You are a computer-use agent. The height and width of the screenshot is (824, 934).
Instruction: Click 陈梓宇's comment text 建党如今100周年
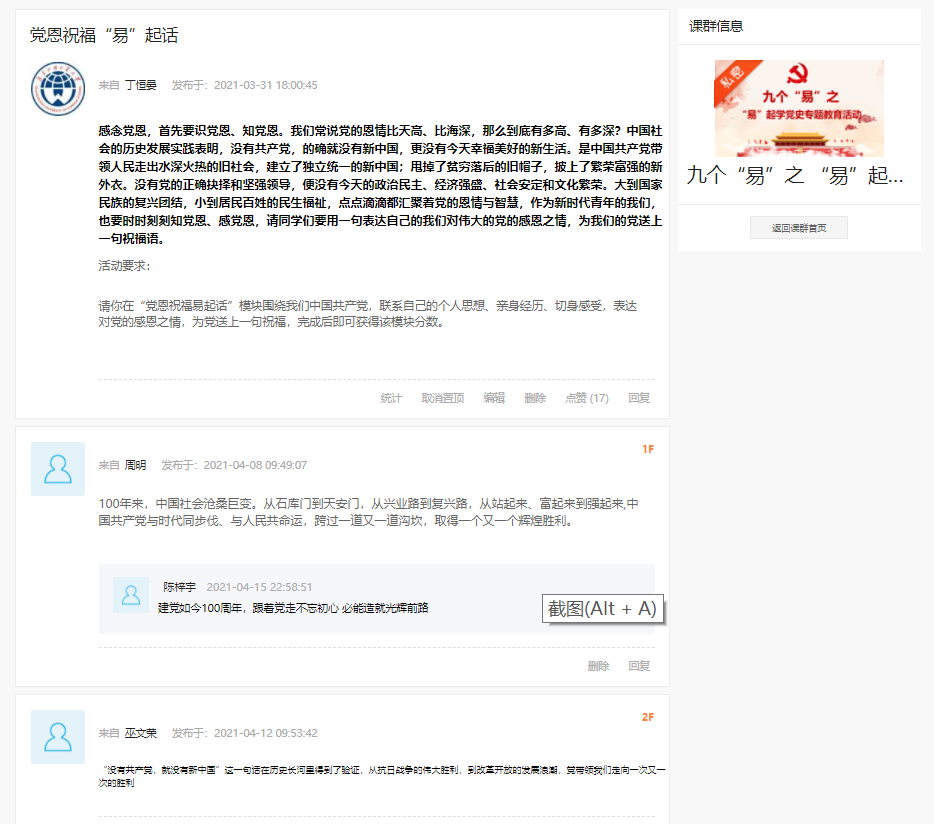293,608
